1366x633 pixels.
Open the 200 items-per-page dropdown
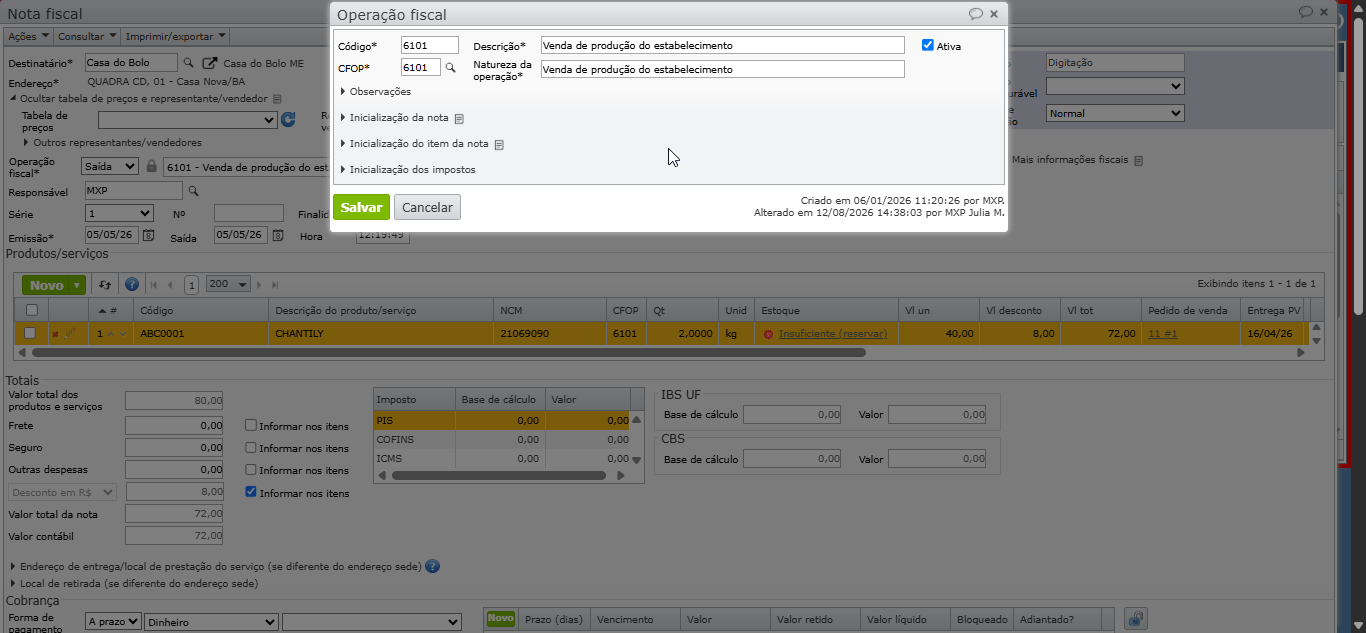click(x=228, y=285)
